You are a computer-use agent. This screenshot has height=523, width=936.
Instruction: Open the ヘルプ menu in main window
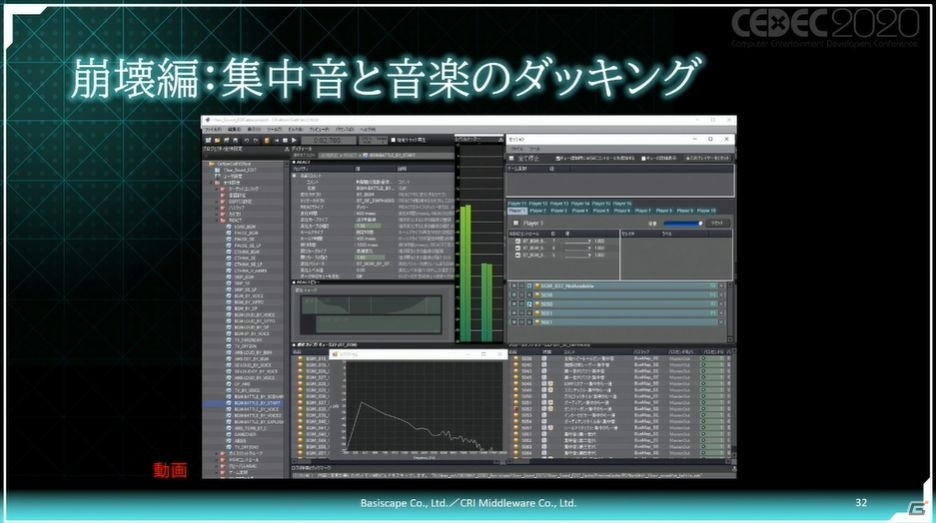click(x=368, y=129)
